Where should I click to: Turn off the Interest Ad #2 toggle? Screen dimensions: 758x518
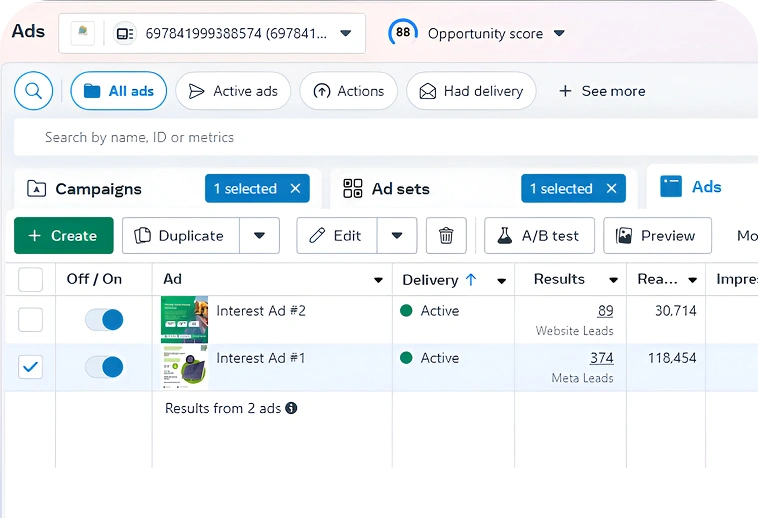coord(104,320)
